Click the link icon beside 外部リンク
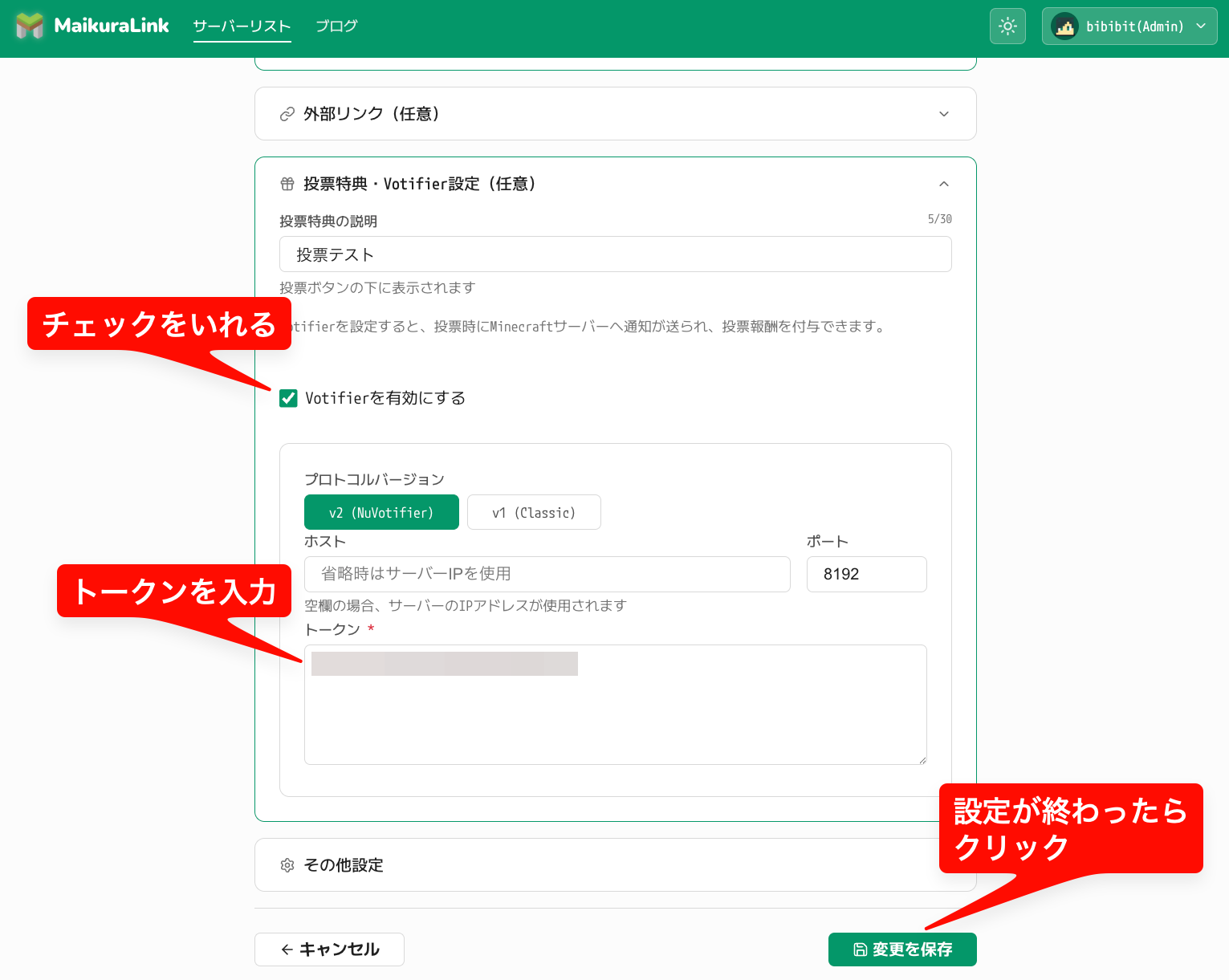Image resolution: width=1229 pixels, height=980 pixels. click(287, 114)
